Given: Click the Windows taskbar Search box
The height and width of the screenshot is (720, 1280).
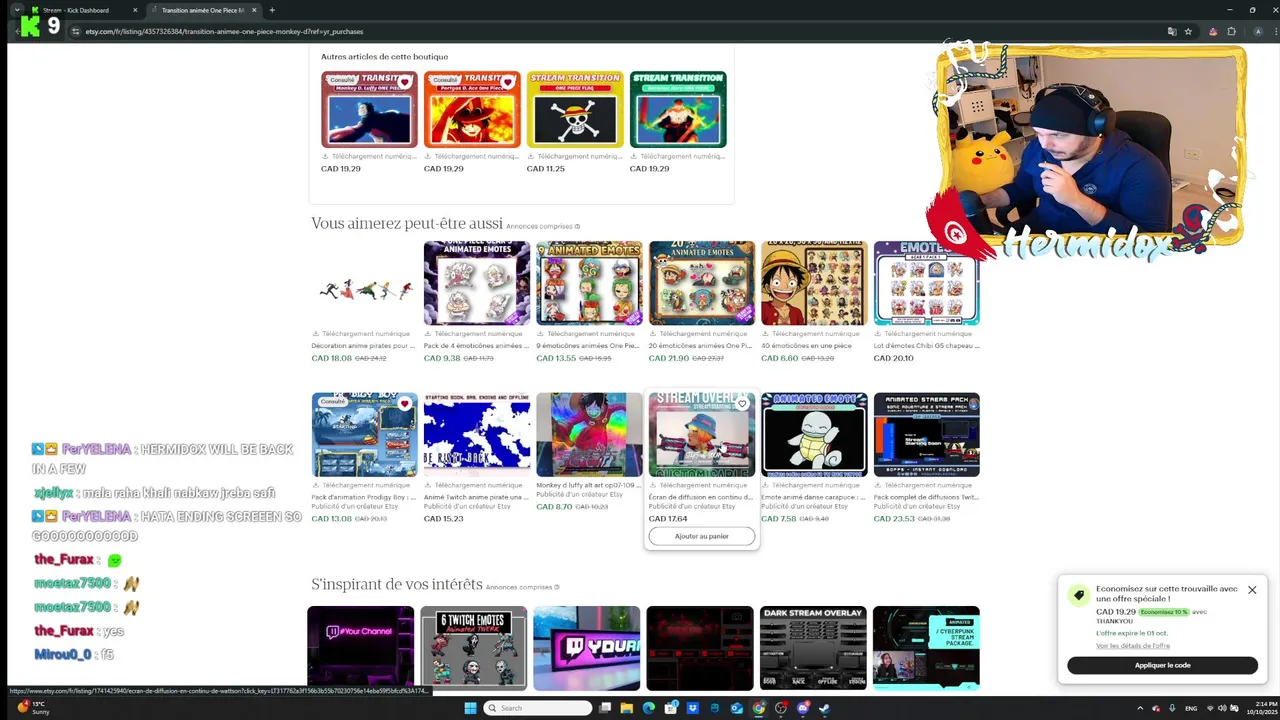Looking at the screenshot, I should 538,708.
